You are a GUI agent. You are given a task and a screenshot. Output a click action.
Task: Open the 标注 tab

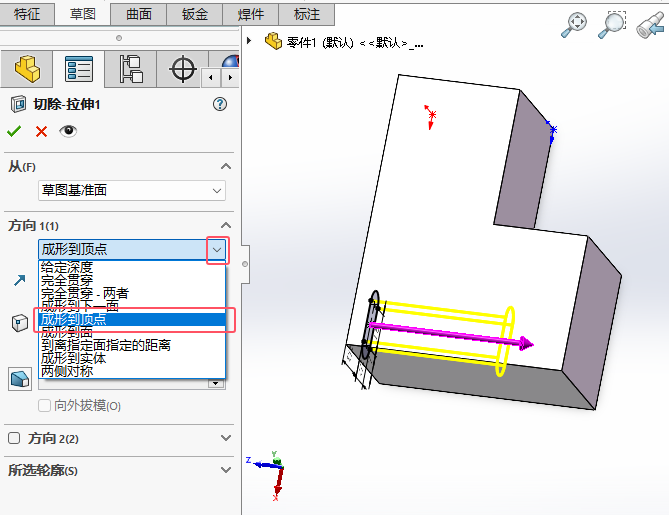click(x=306, y=14)
